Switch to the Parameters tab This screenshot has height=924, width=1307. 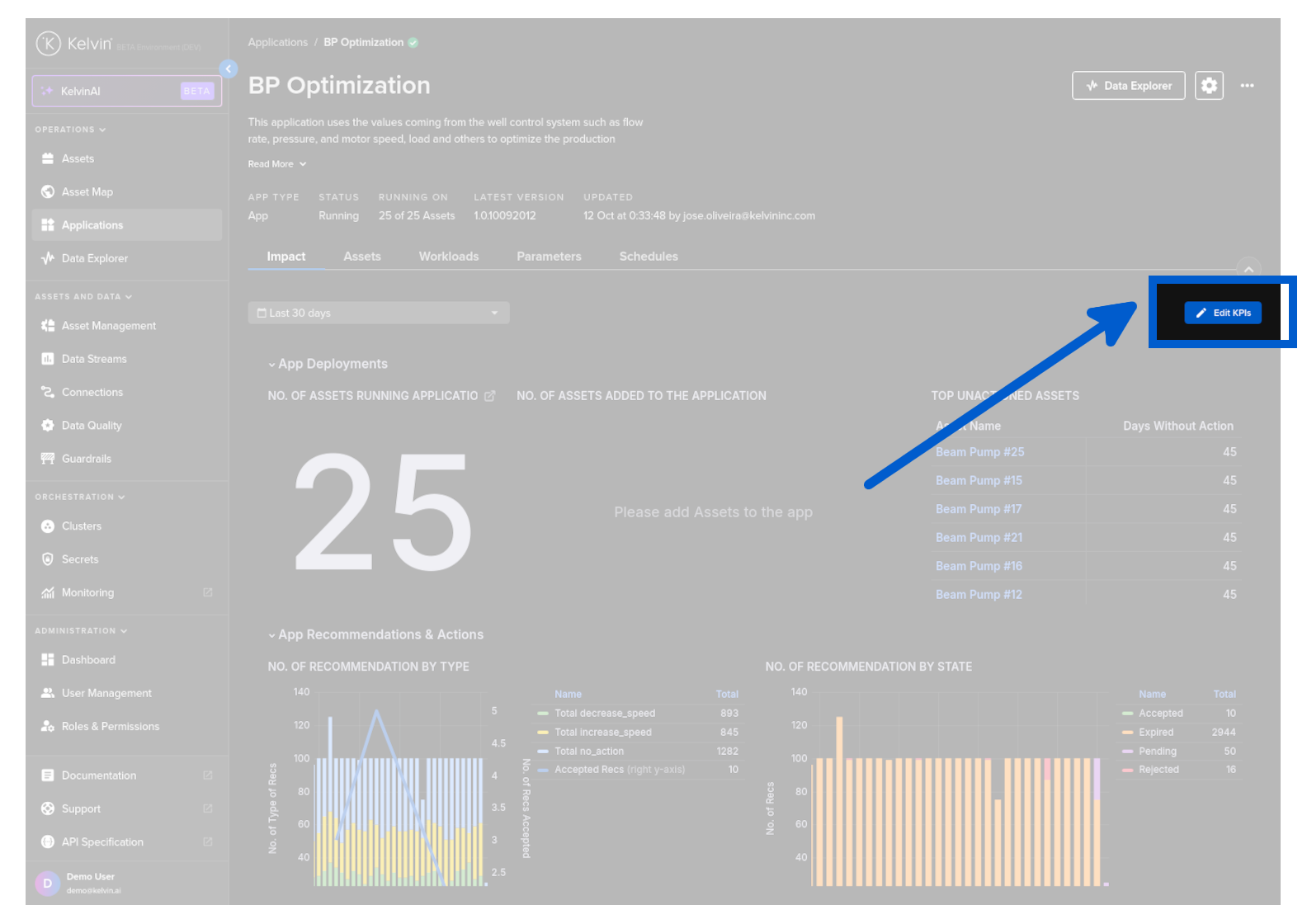coord(549,257)
